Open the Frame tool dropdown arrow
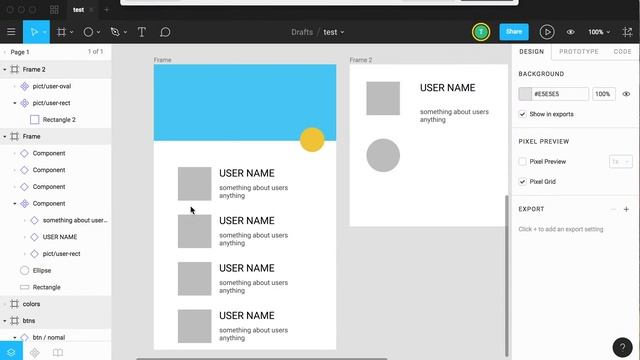Viewport: 640px width, 360px height. click(71, 32)
